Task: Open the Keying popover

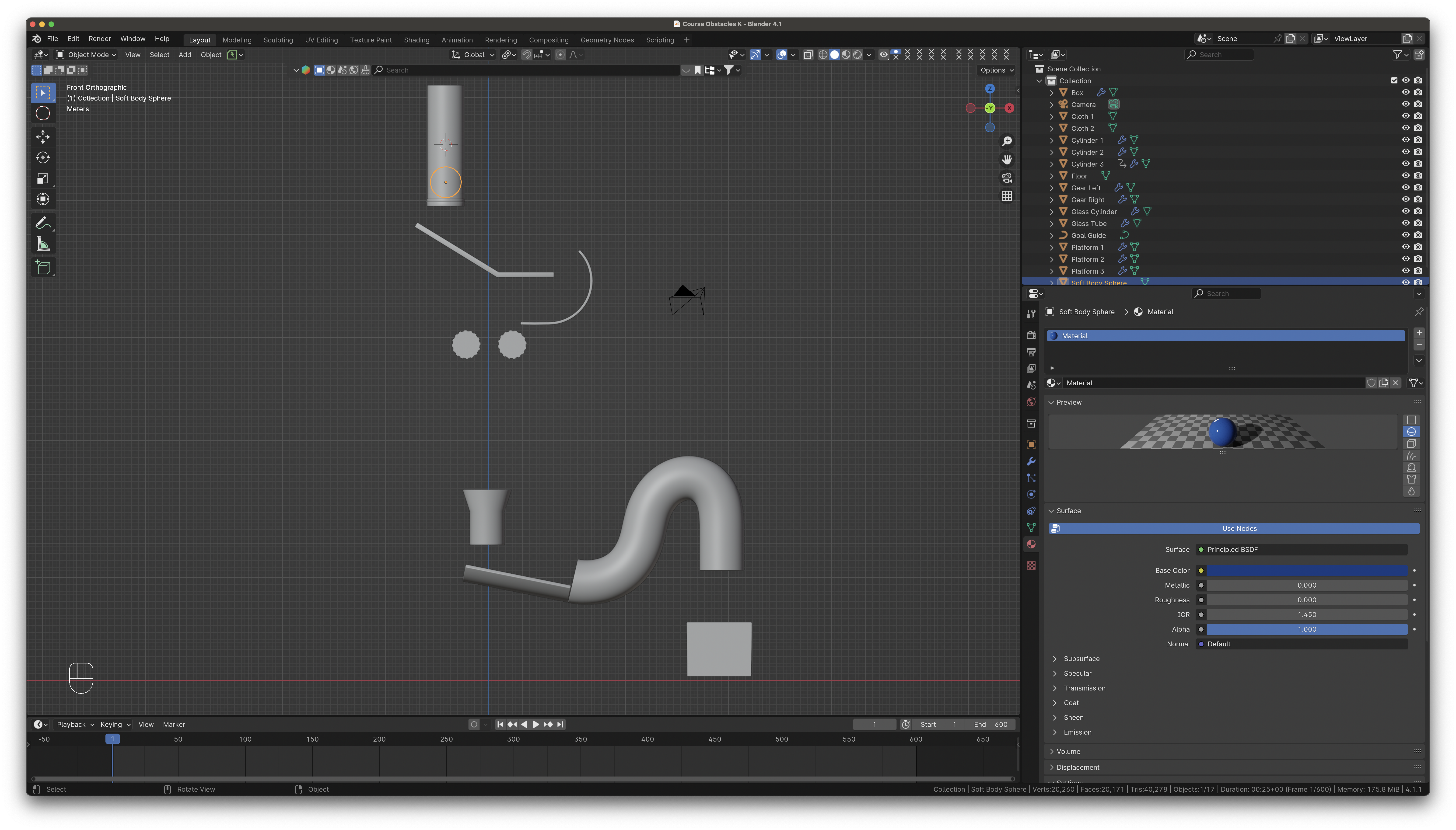Action: click(115, 725)
